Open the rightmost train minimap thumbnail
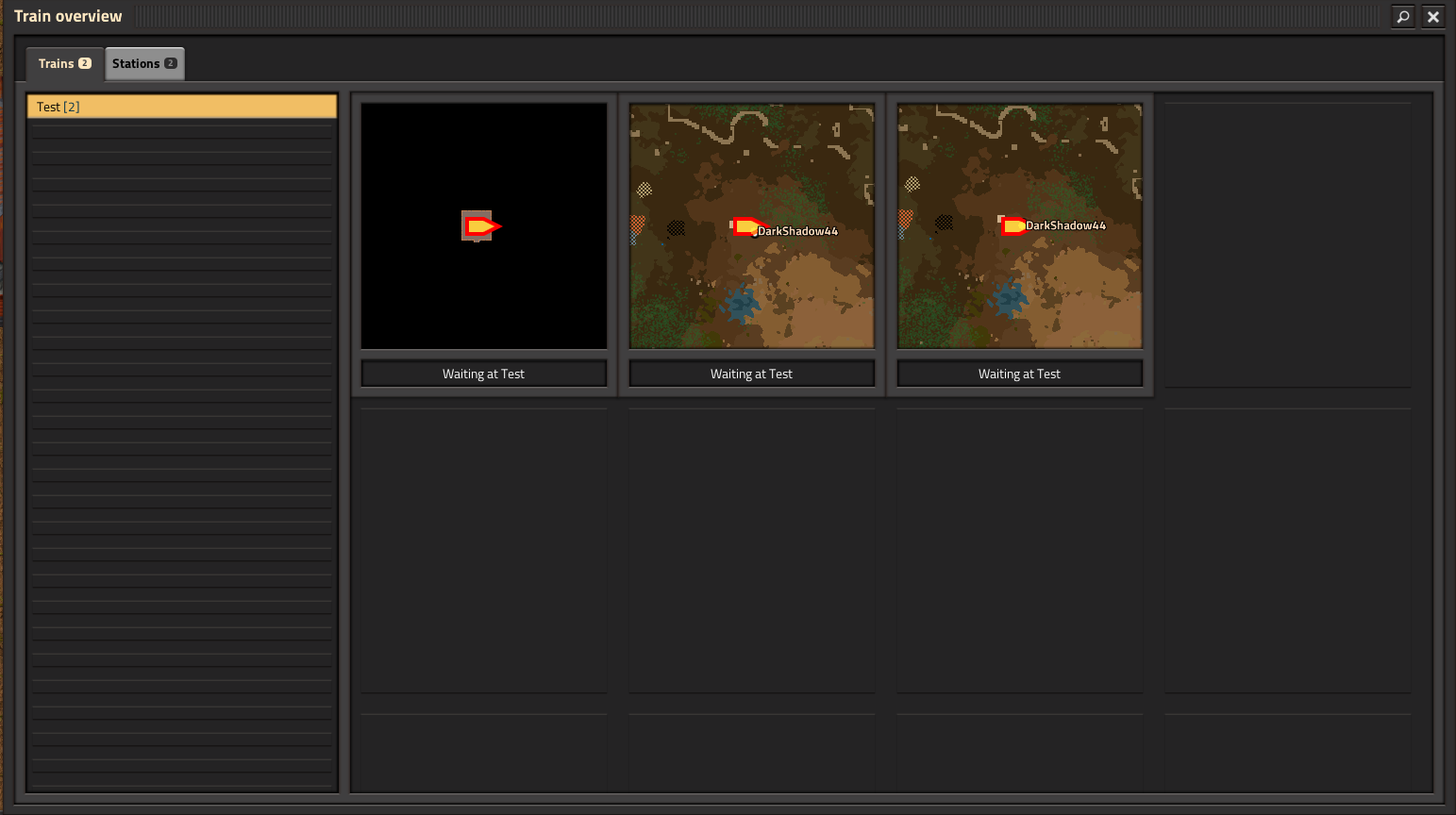The height and width of the screenshot is (815, 1456). pos(1020,226)
